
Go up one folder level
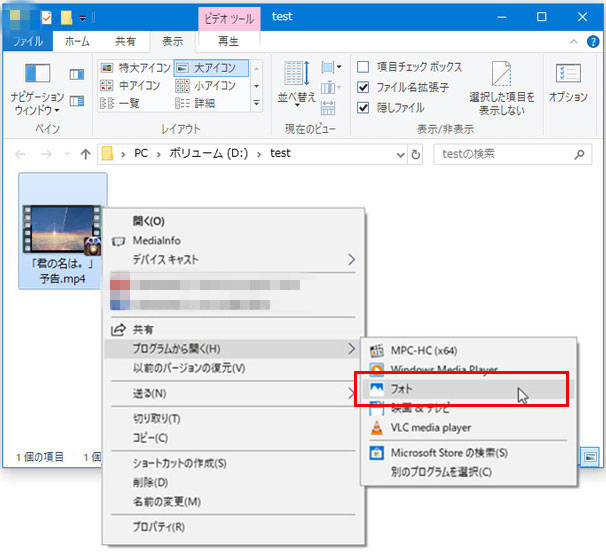85,154
